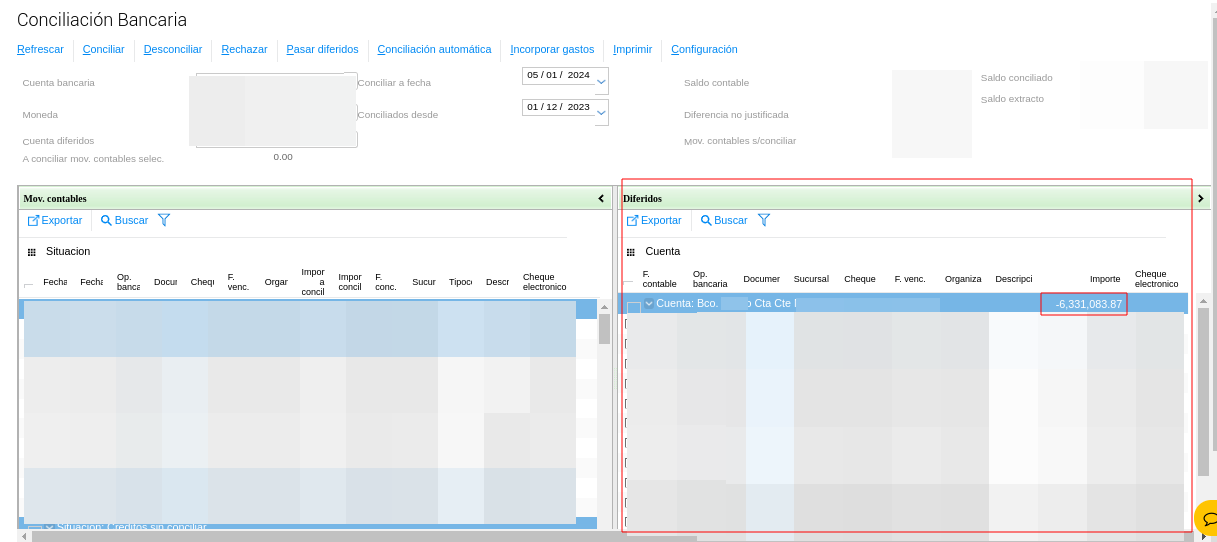1217x542 pixels.
Task: Click the Sucursal column header in Diferidos
Action: click(811, 279)
